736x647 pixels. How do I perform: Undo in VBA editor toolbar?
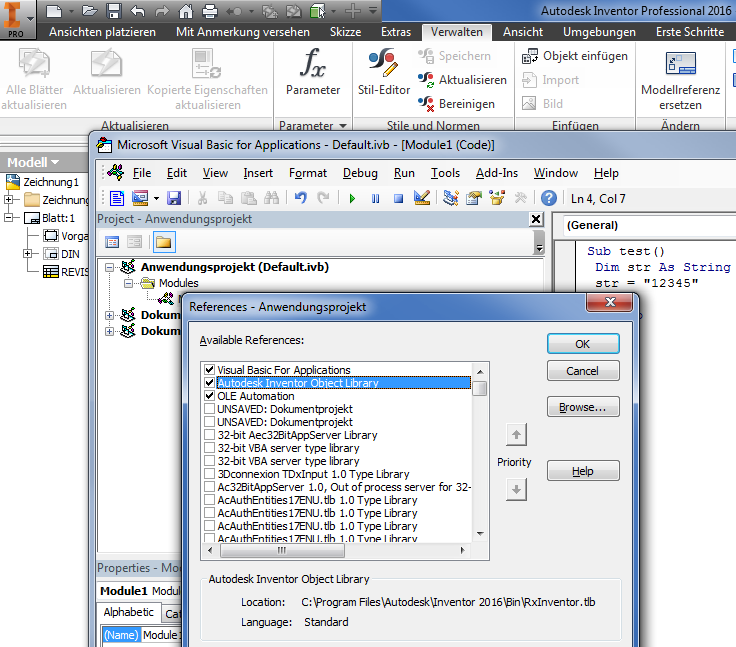[300, 198]
